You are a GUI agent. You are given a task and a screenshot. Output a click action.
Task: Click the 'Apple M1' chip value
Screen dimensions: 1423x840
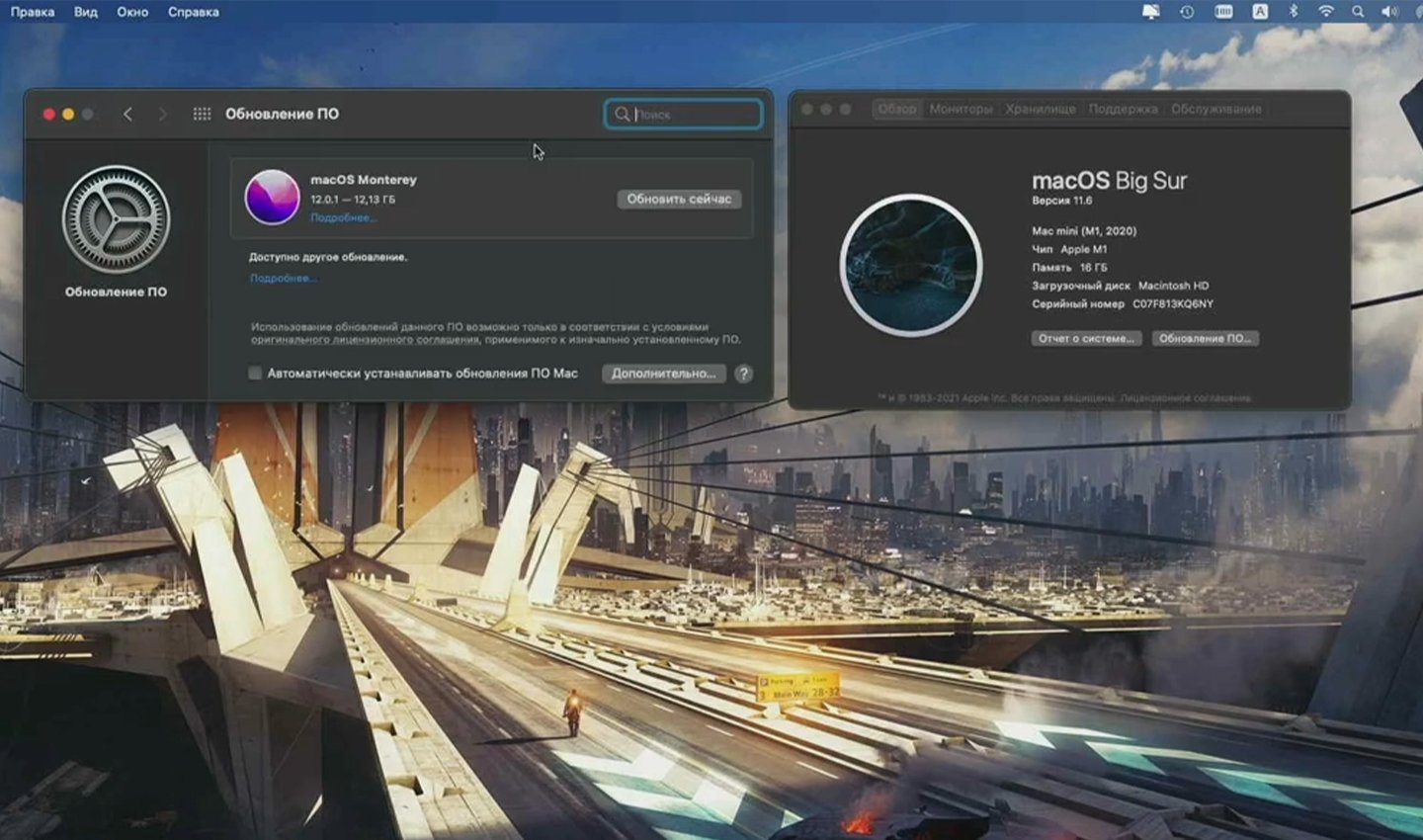click(x=1084, y=250)
